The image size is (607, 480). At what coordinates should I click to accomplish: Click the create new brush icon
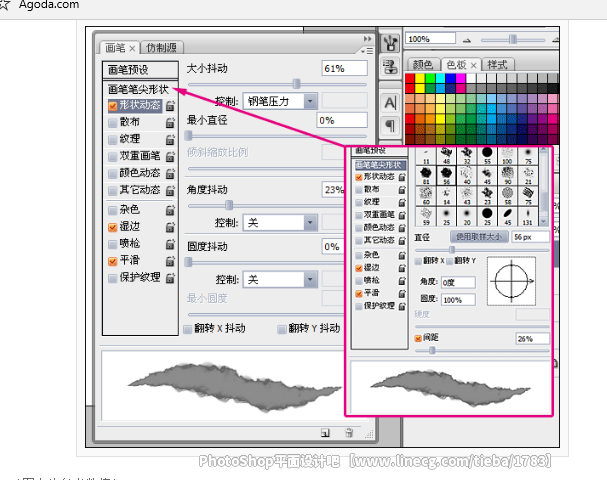pos(325,433)
